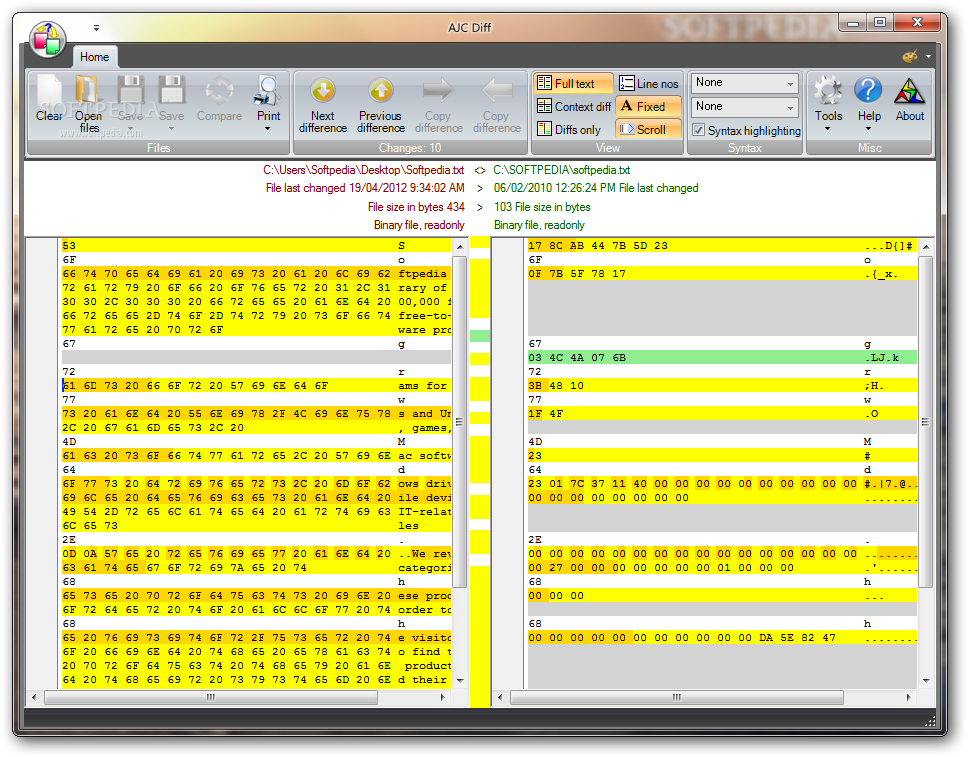Click the Clear files icon
968x757 pixels.
point(49,91)
